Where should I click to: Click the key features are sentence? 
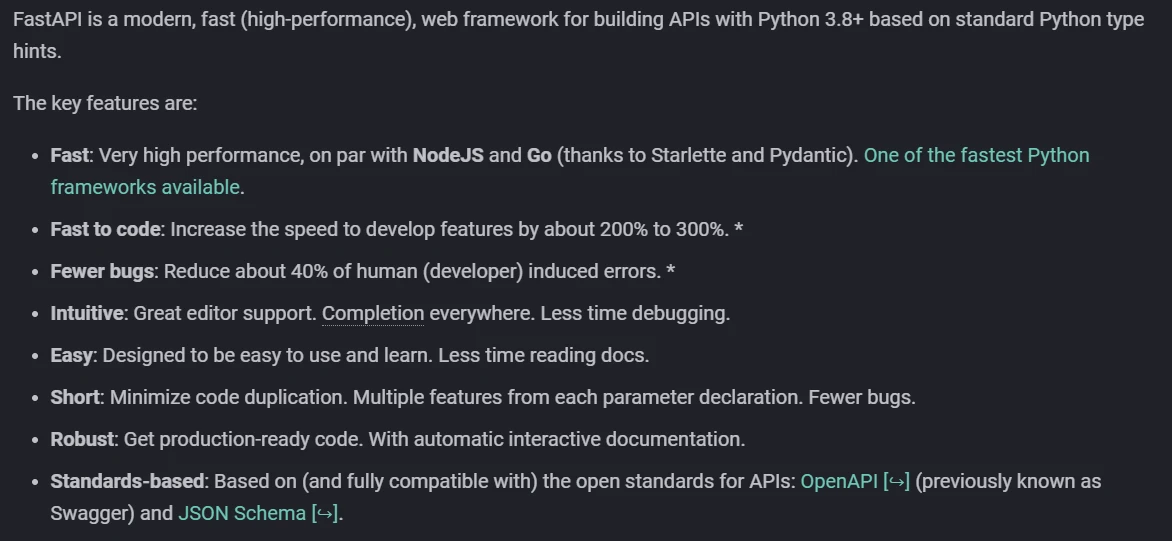pos(105,103)
